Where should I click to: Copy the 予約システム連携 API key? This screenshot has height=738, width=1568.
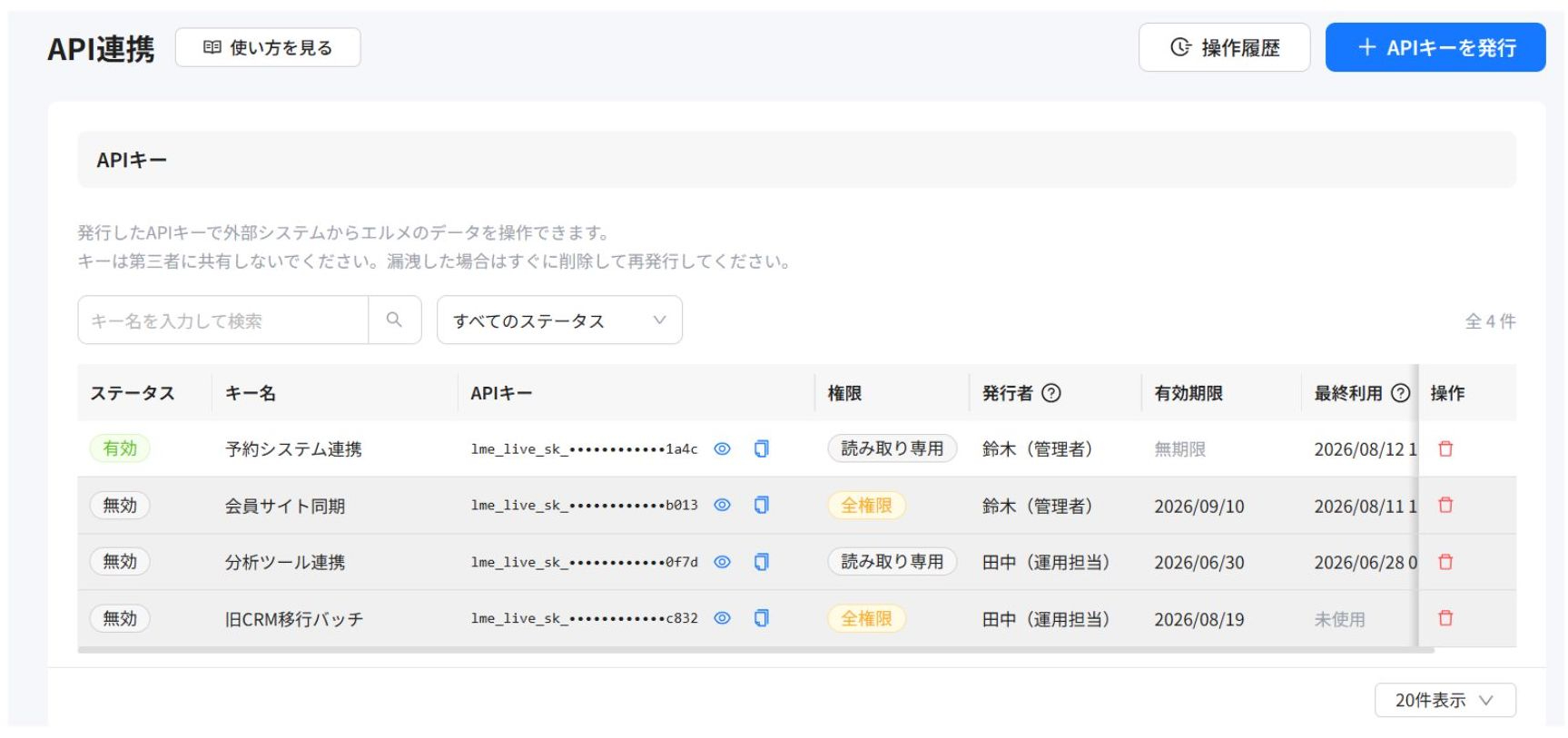point(762,448)
